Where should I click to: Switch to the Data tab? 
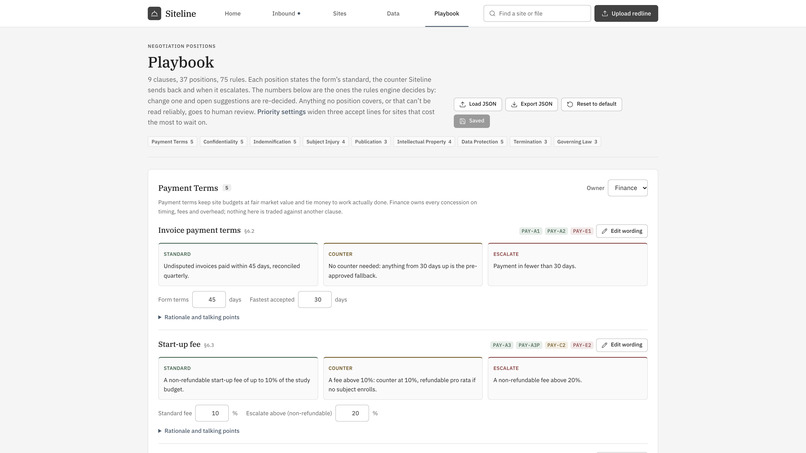[393, 13]
